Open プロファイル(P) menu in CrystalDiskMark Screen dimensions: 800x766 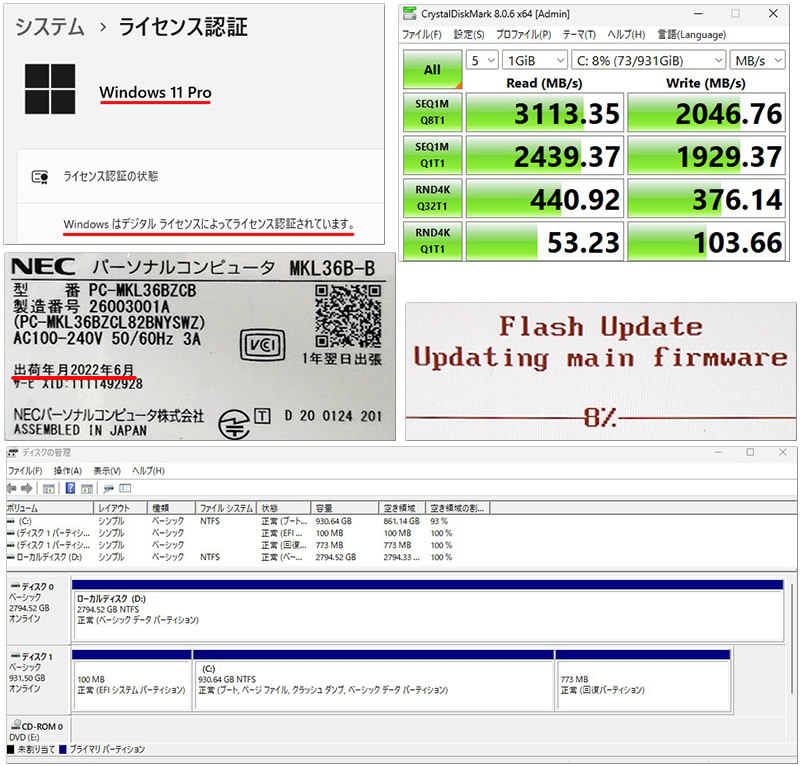(523, 35)
